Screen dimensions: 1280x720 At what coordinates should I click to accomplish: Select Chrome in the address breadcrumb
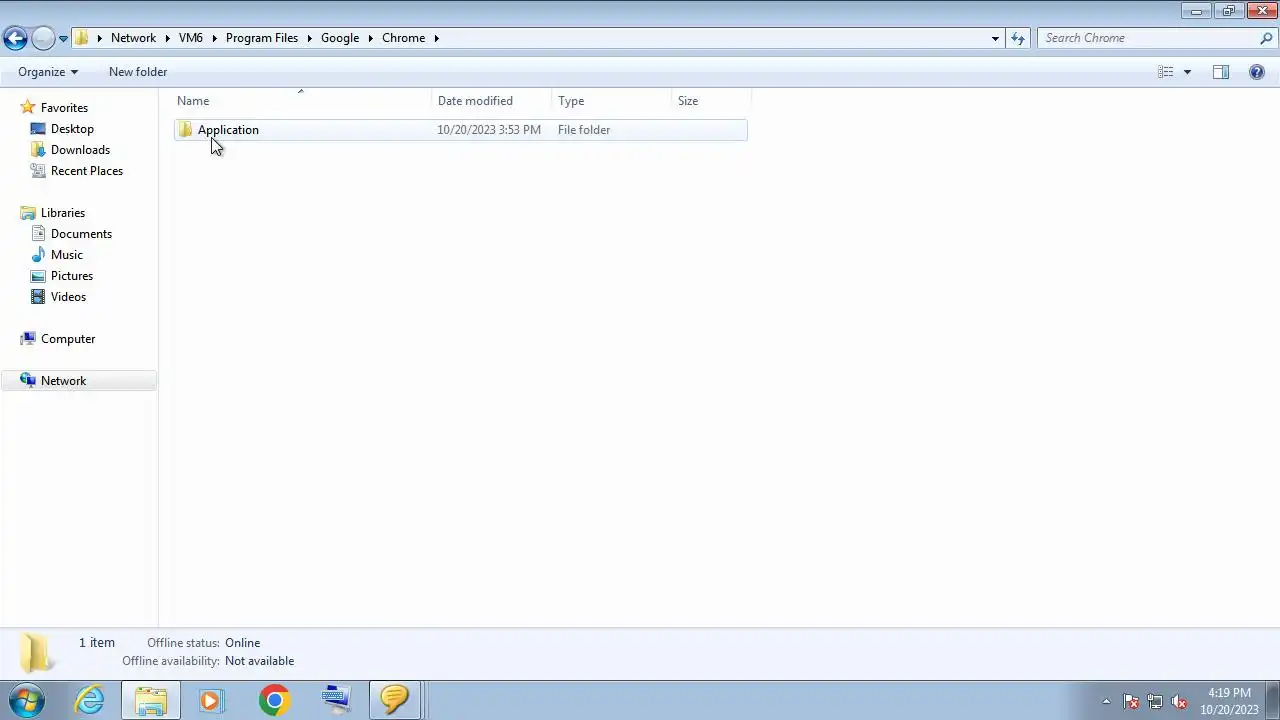[x=403, y=38]
